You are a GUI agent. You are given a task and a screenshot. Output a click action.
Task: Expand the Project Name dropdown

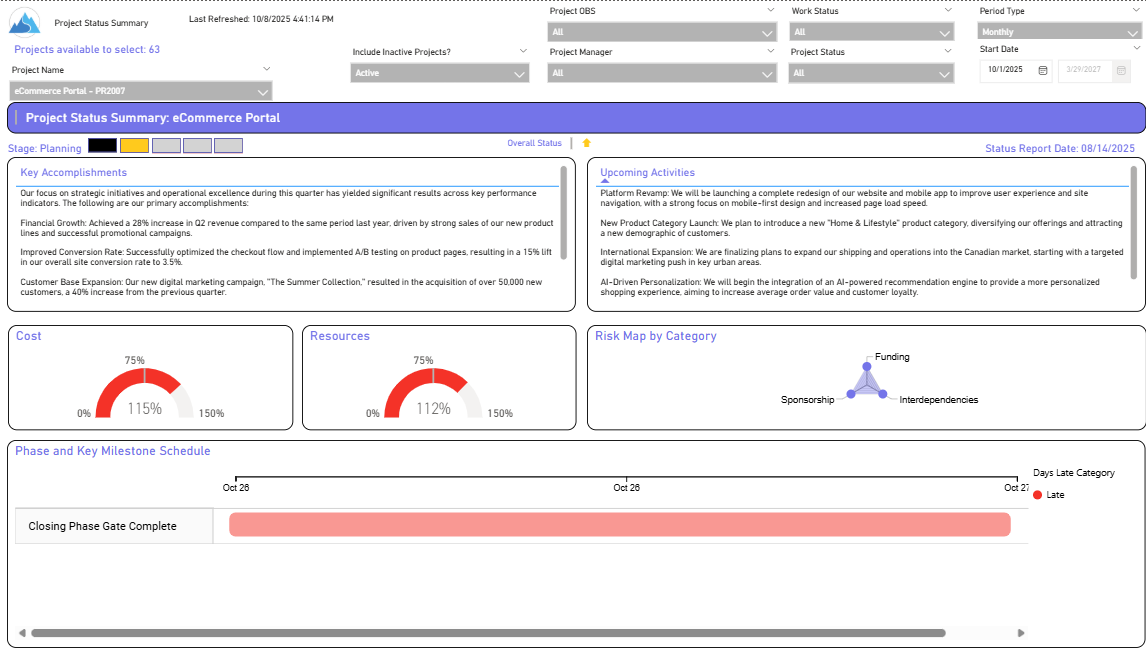pyautogui.click(x=262, y=92)
